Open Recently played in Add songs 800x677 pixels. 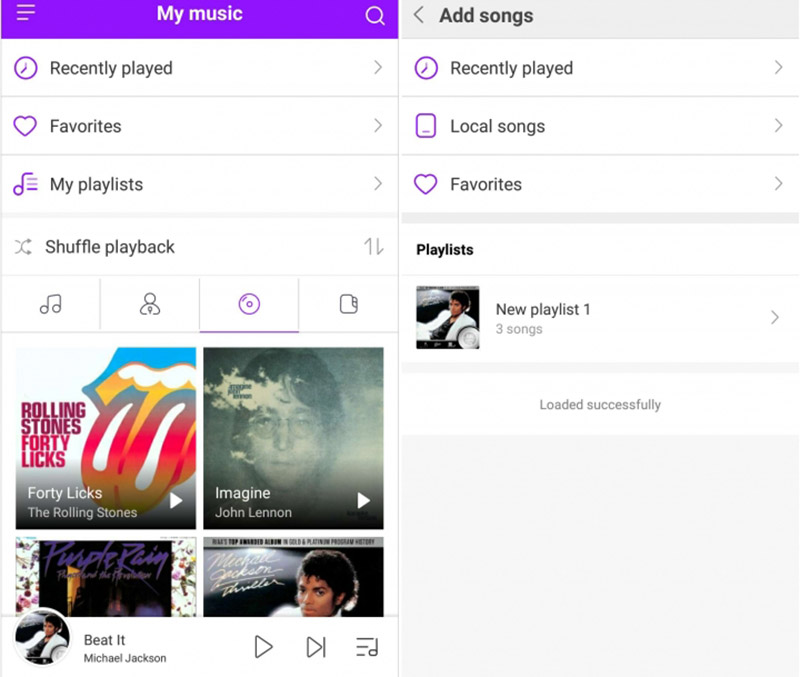600,68
